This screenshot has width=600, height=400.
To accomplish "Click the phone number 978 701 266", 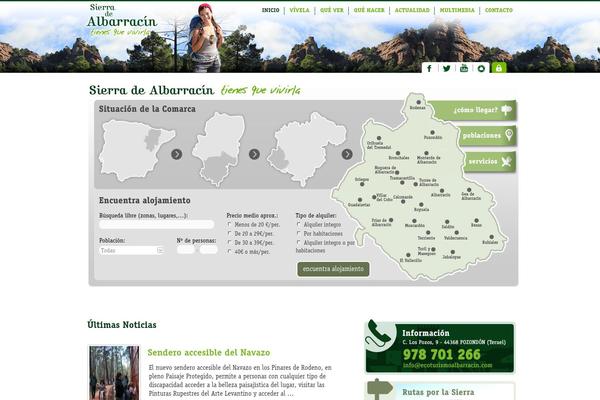I will tap(442, 354).
